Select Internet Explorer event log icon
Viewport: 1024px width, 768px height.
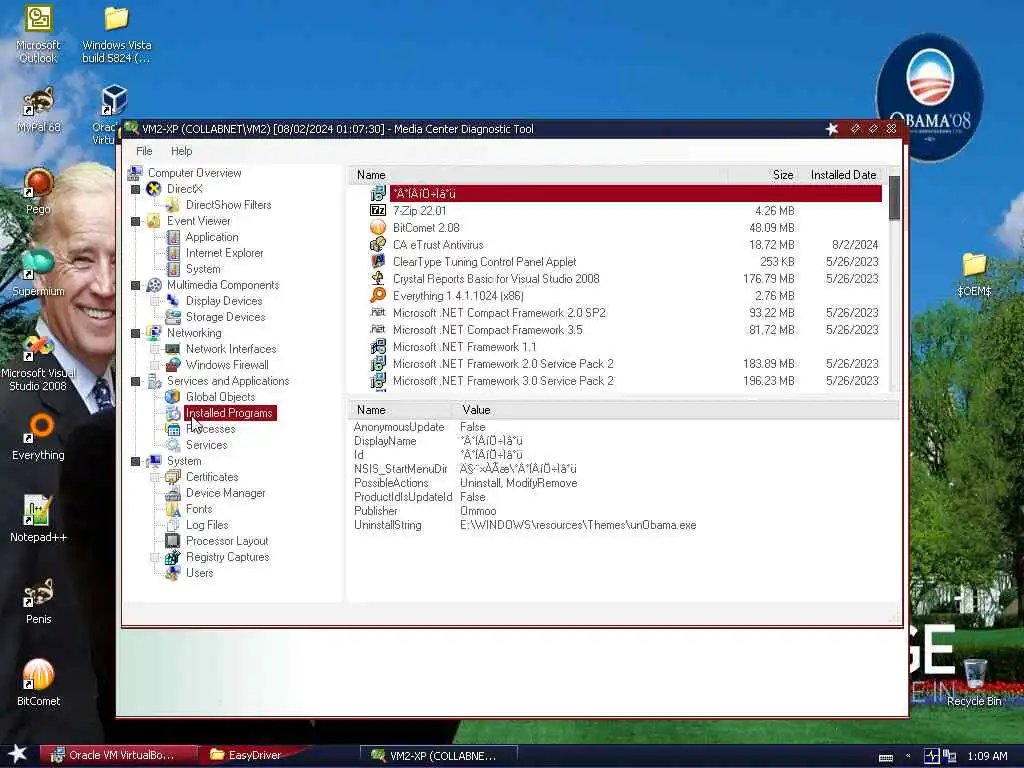click(x=172, y=253)
